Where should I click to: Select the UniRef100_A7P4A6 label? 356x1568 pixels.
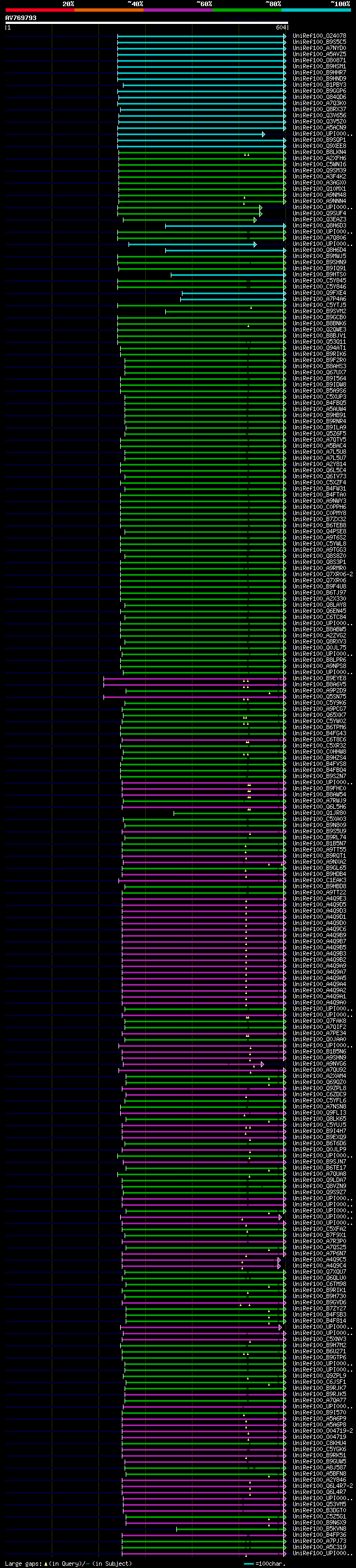319,299
